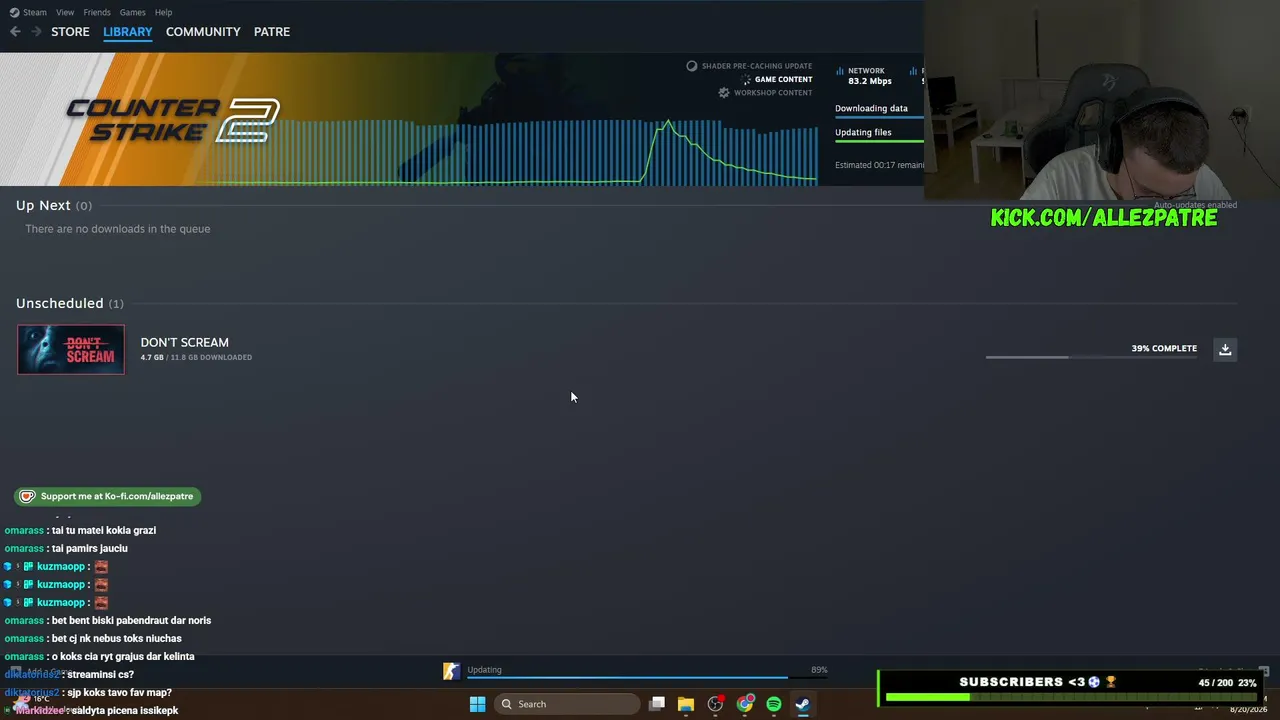Click the Network bar-chart icon

pos(839,71)
